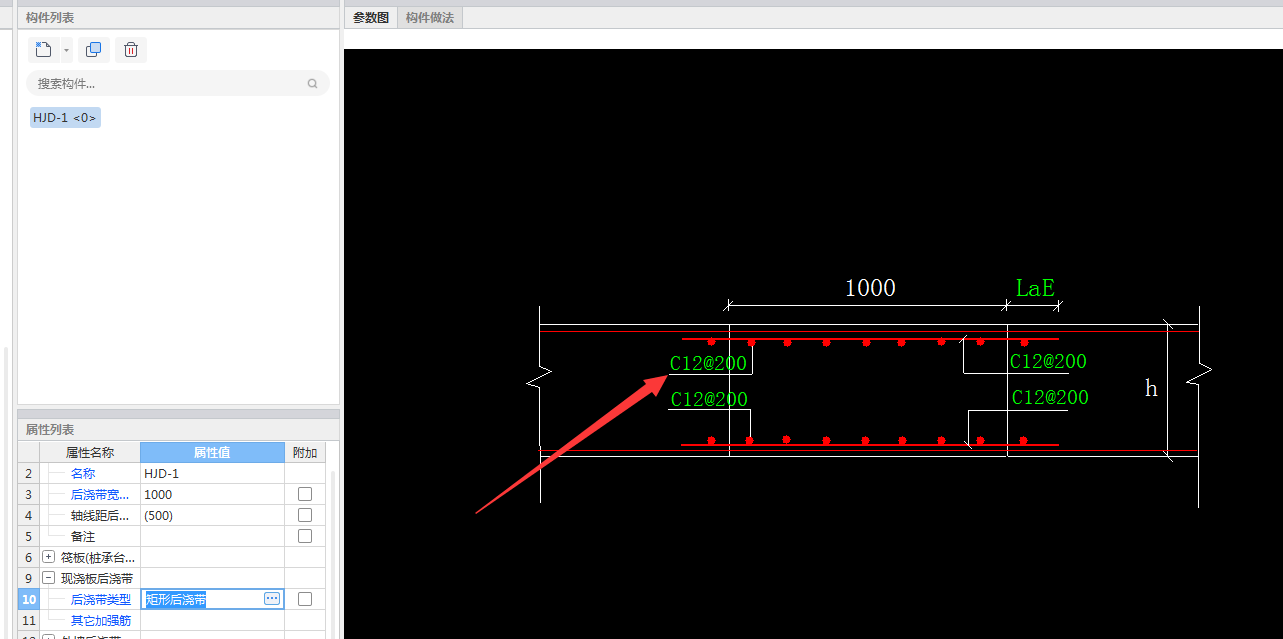Toggle the 附加 checkbox for row 4
This screenshot has height=639, width=1283.
click(305, 515)
